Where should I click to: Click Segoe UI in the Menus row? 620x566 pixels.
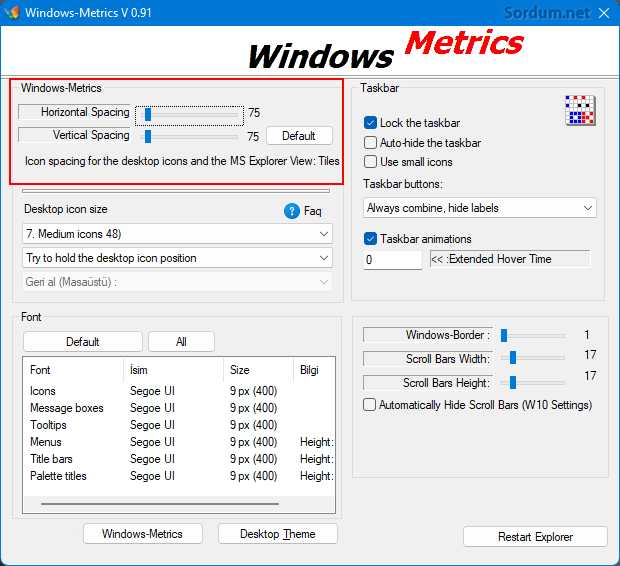pyautogui.click(x=152, y=442)
